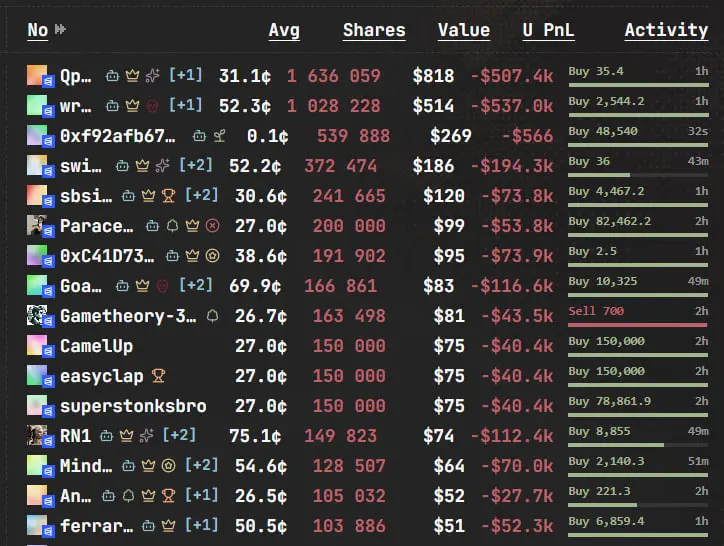The height and width of the screenshot is (546, 724).
Task: Expand the [+2] extra badges for Mind…
Action: click(201, 465)
